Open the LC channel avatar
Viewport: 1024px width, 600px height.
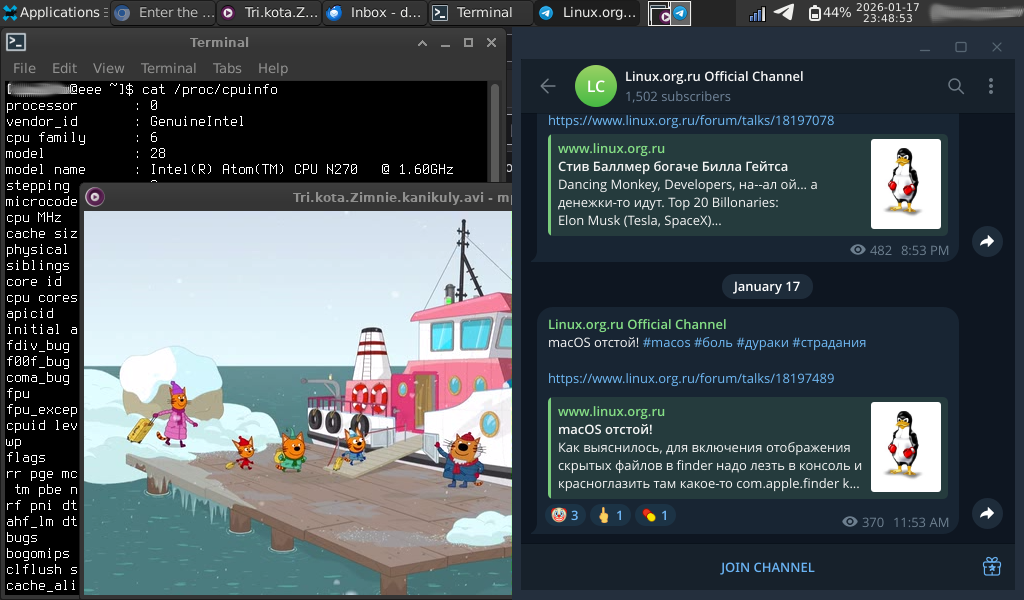[596, 86]
